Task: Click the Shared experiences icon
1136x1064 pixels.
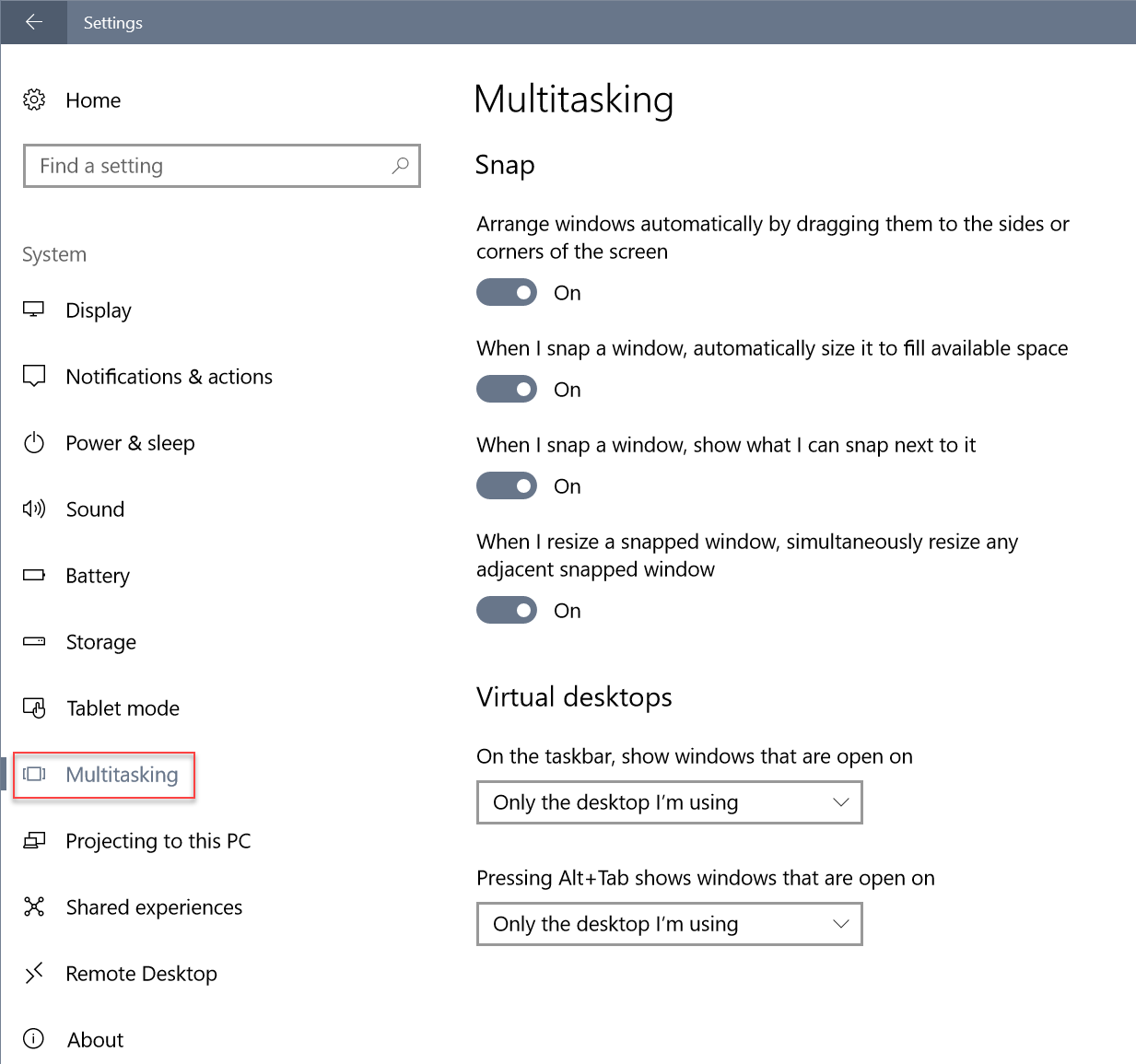Action: [34, 906]
